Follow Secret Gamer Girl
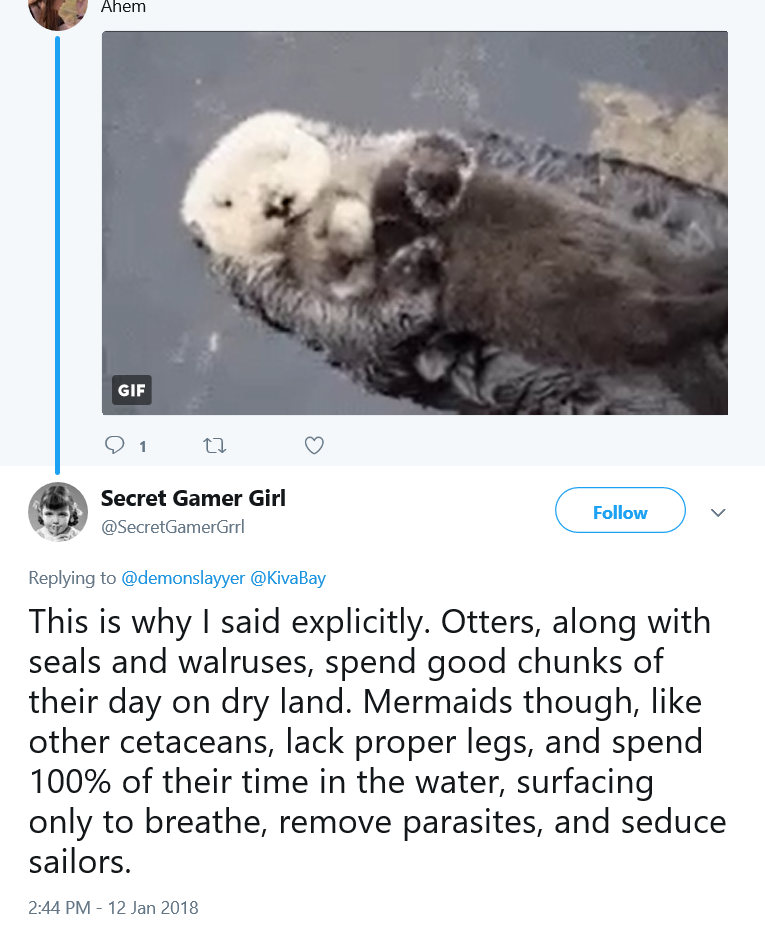This screenshot has width=765, height=929. pos(620,510)
